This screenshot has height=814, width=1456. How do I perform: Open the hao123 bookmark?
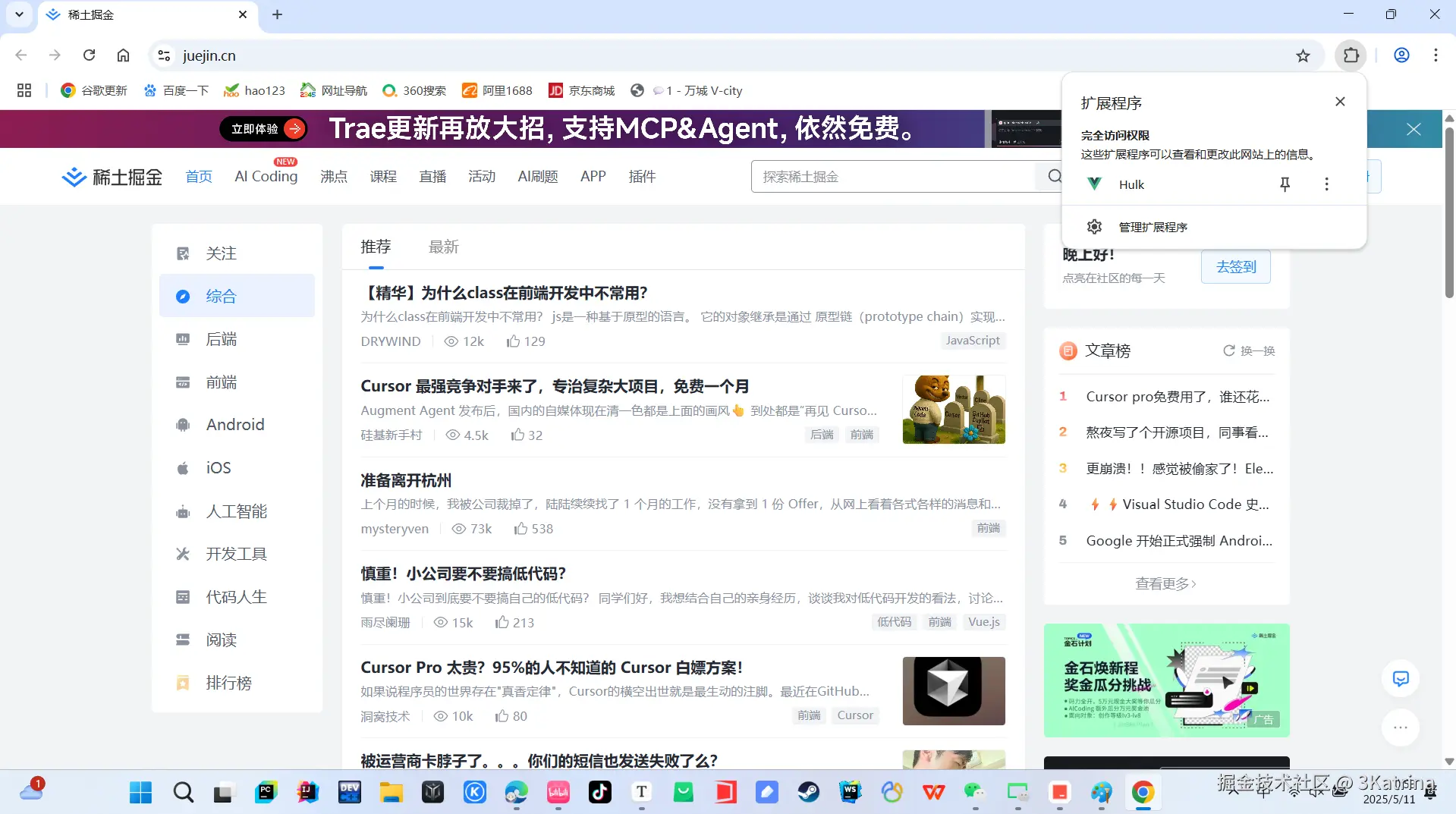point(254,90)
